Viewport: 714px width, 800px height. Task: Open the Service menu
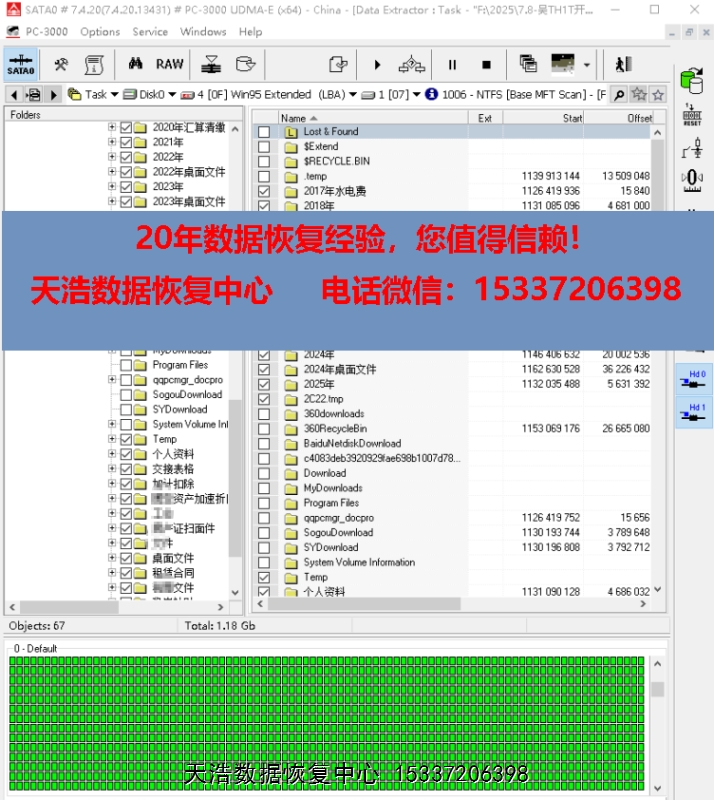pos(150,31)
